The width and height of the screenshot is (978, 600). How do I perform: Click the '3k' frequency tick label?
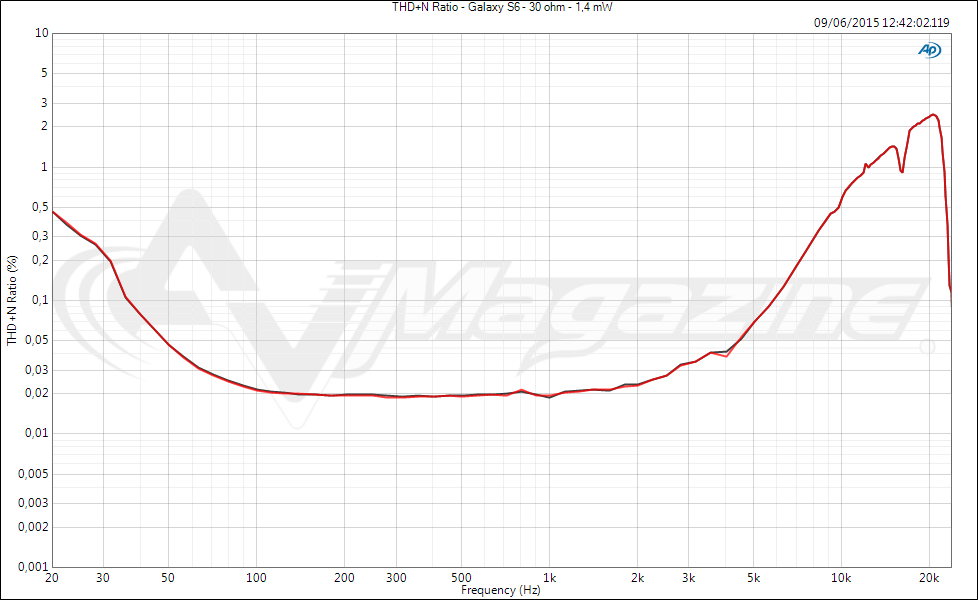(x=689, y=578)
